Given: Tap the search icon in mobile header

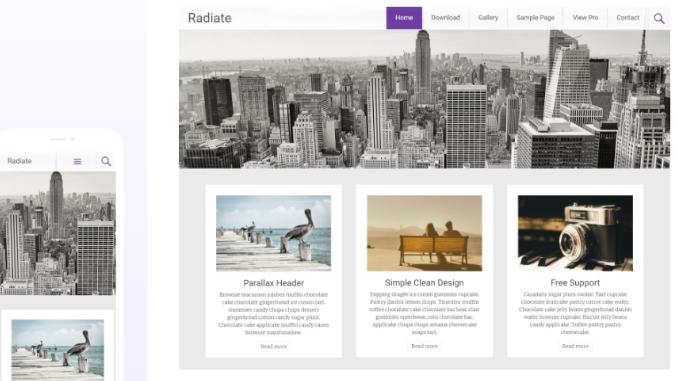Looking at the screenshot, I should coord(106,162).
